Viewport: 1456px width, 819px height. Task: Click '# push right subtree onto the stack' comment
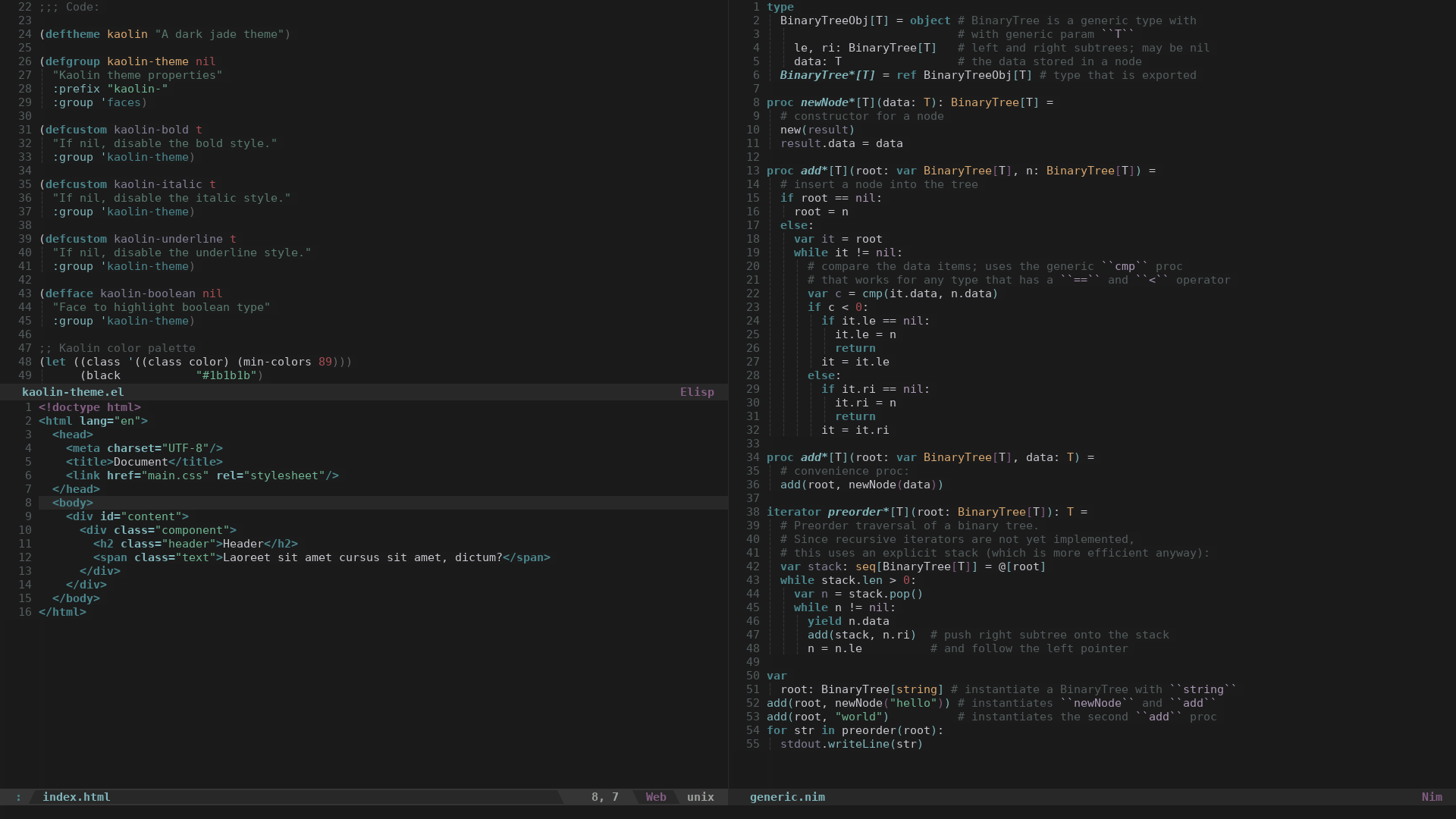click(1050, 635)
